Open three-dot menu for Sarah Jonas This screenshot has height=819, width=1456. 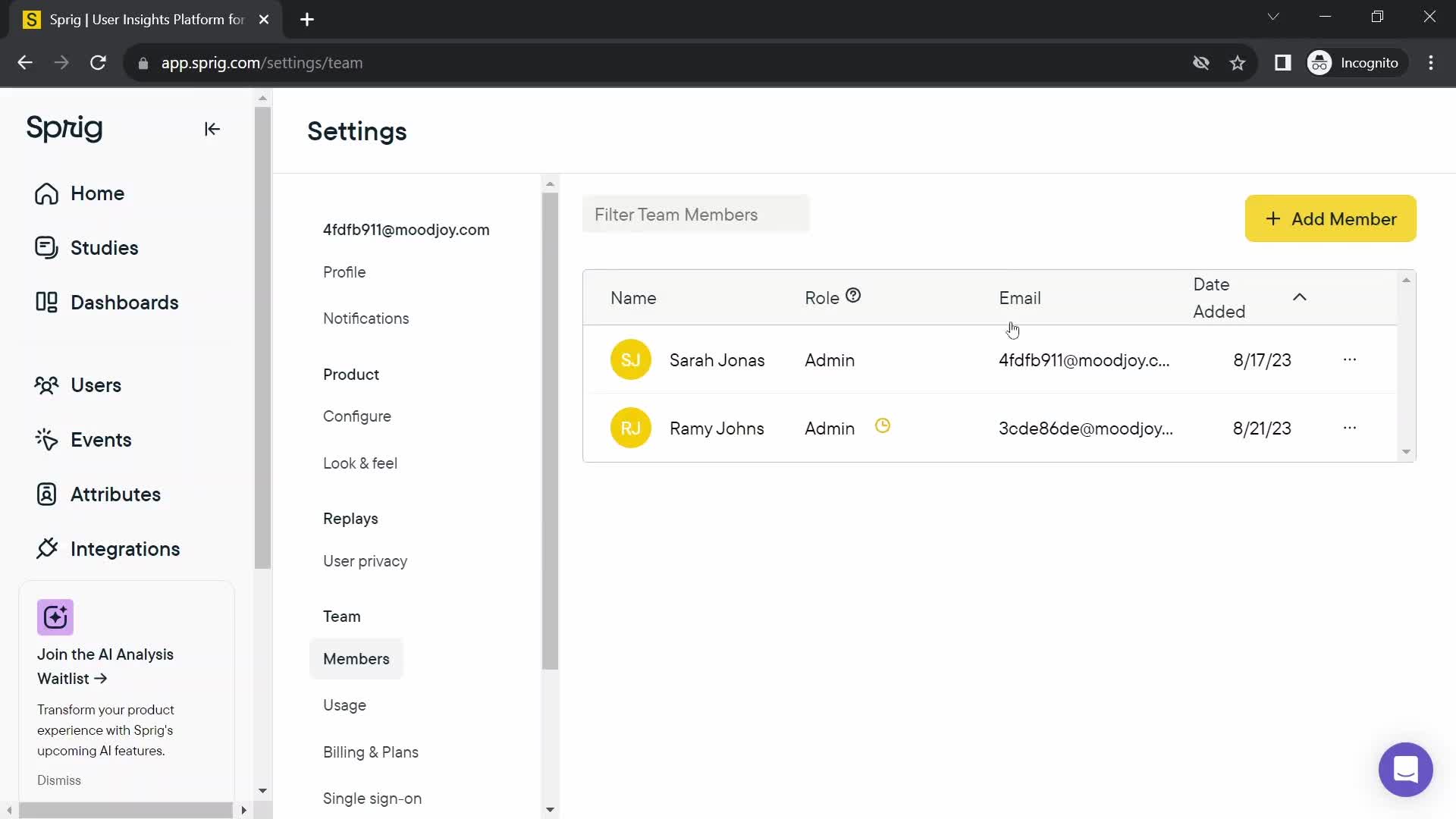click(x=1350, y=360)
